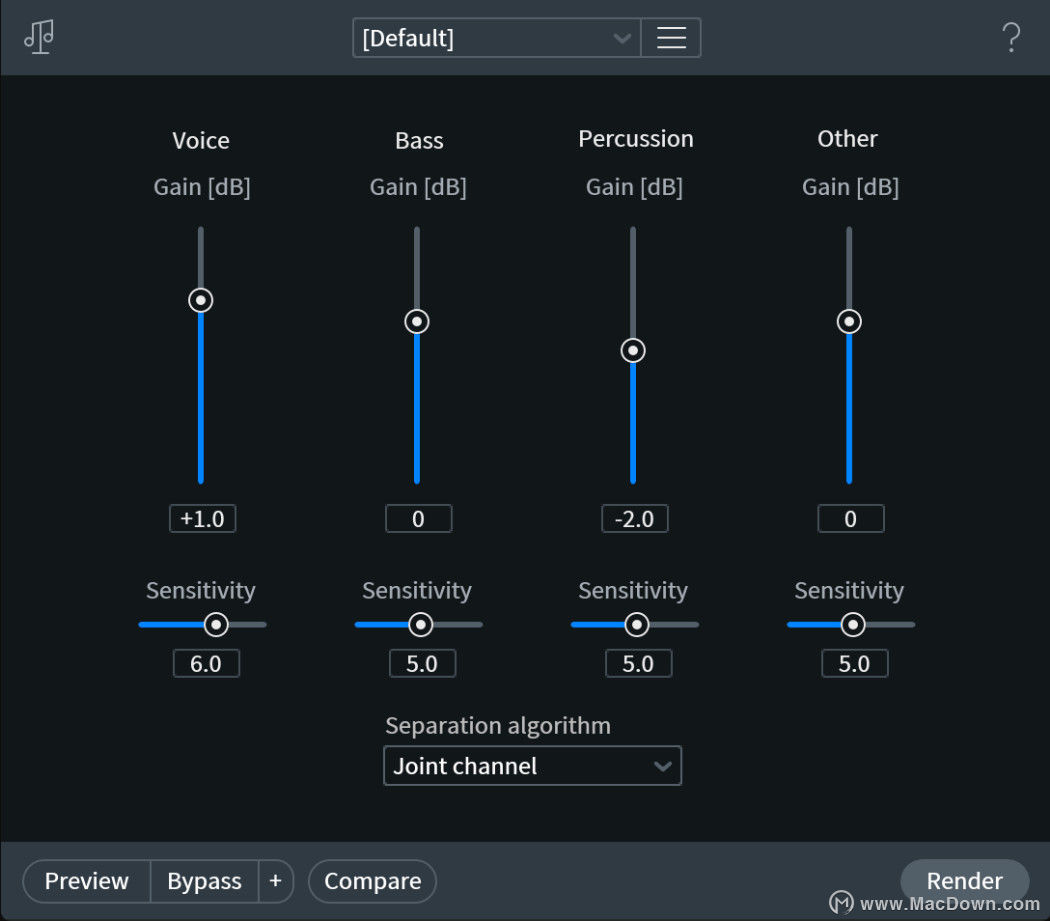
Task: Click the Voice column heading
Action: (201, 141)
